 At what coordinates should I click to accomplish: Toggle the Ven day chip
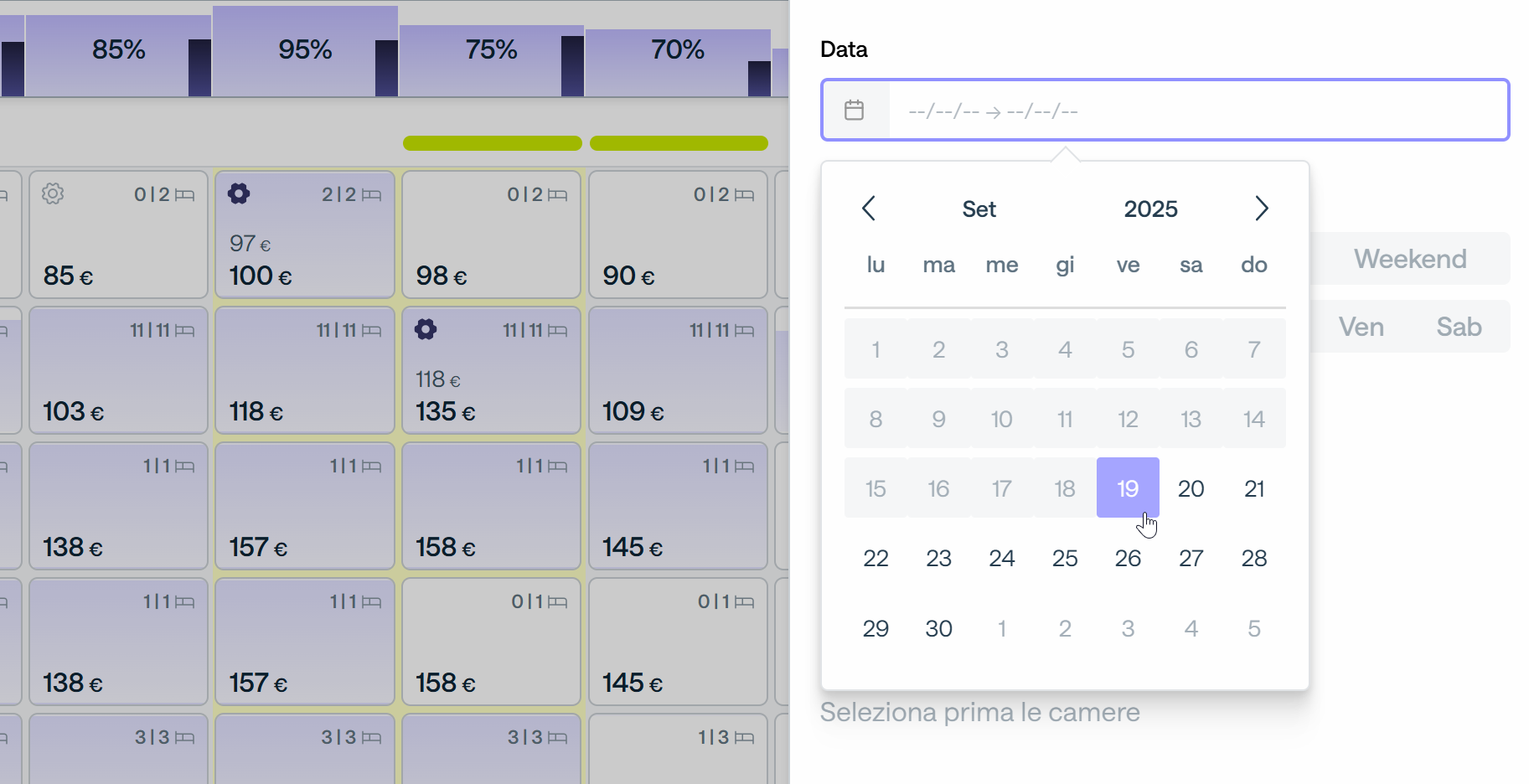pos(1361,327)
